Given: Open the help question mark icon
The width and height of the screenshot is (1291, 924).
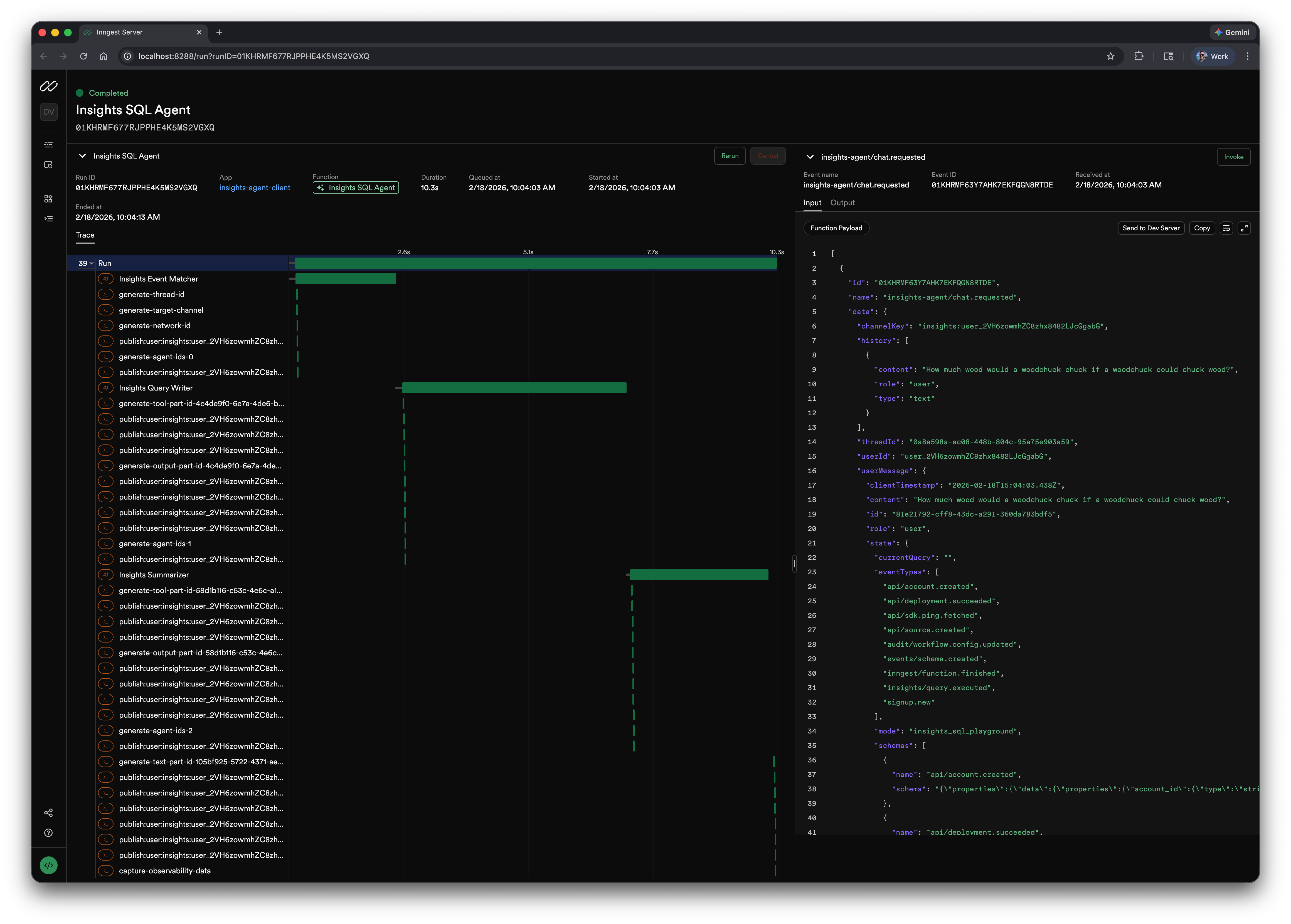Looking at the screenshot, I should click(x=48, y=833).
